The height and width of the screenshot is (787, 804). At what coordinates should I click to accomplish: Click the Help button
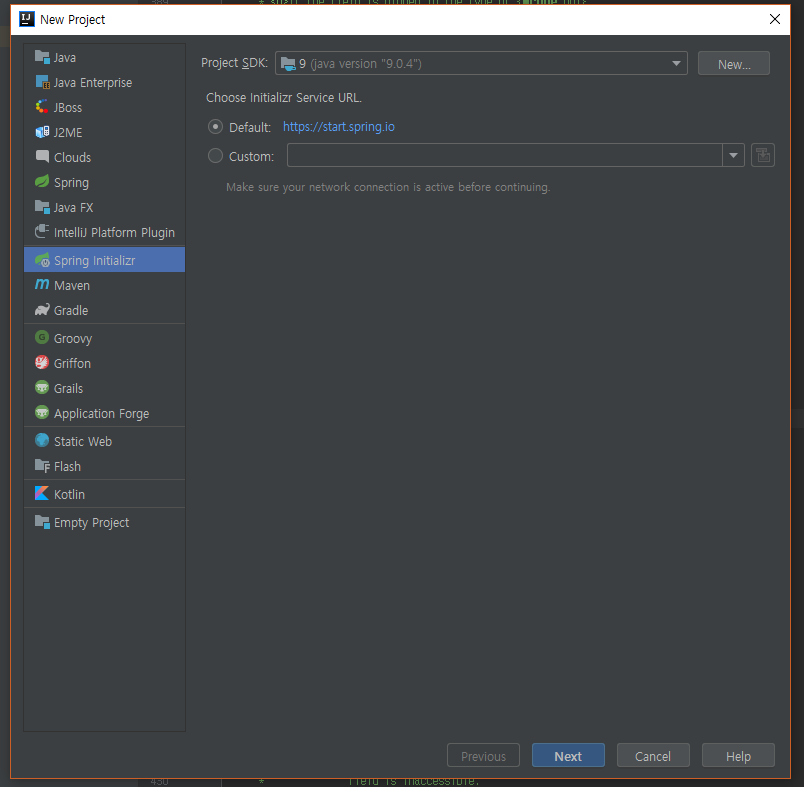click(x=738, y=755)
